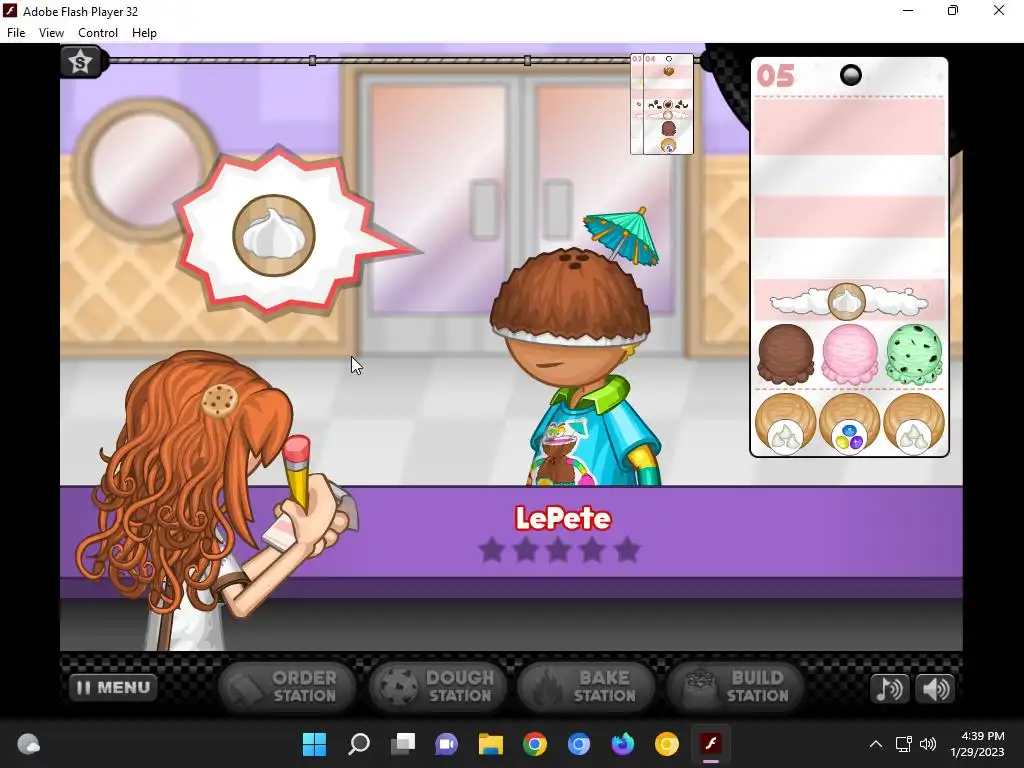
Task: Click the pin at the top of ticket 05
Action: tap(850, 76)
